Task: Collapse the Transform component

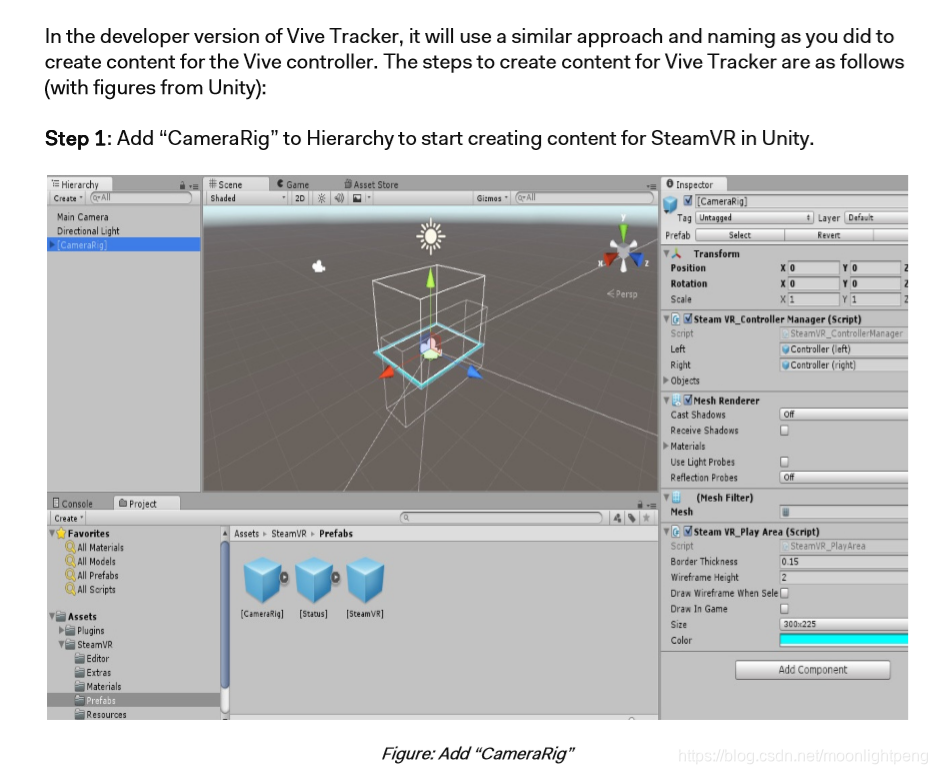Action: click(666, 253)
